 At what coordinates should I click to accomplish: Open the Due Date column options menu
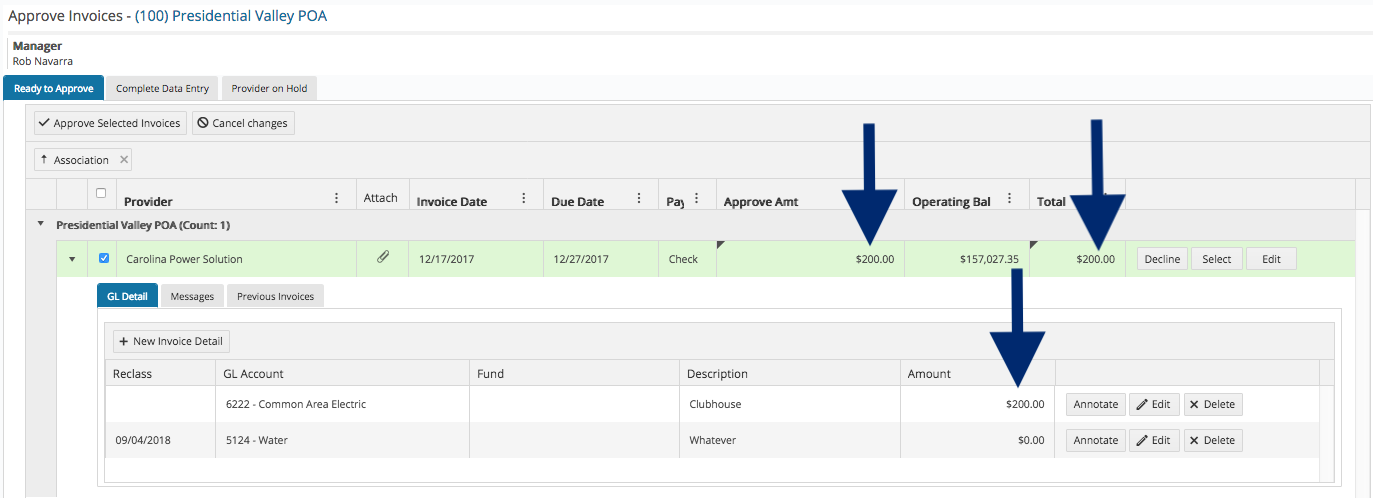[640, 199]
